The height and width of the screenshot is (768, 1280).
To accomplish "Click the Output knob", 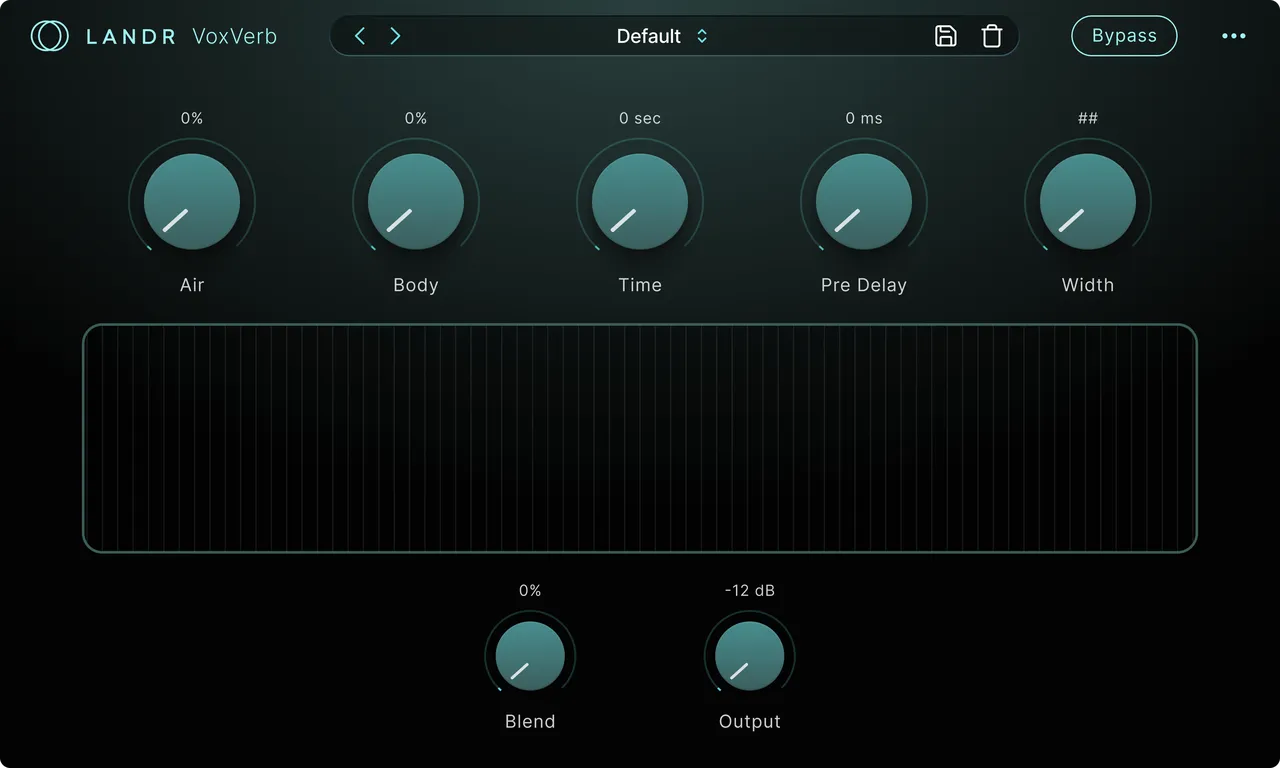I will (x=750, y=656).
